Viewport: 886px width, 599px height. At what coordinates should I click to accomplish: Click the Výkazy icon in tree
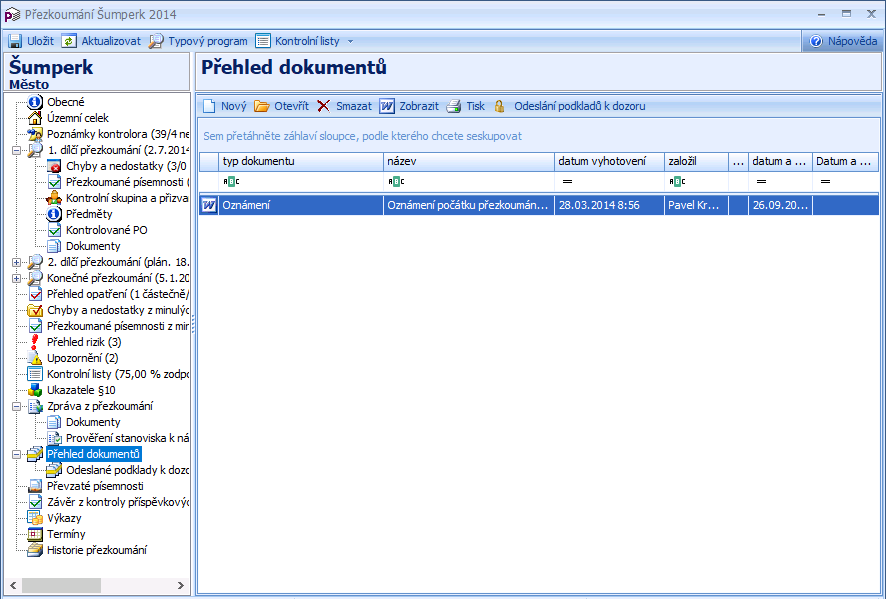click(x=35, y=518)
